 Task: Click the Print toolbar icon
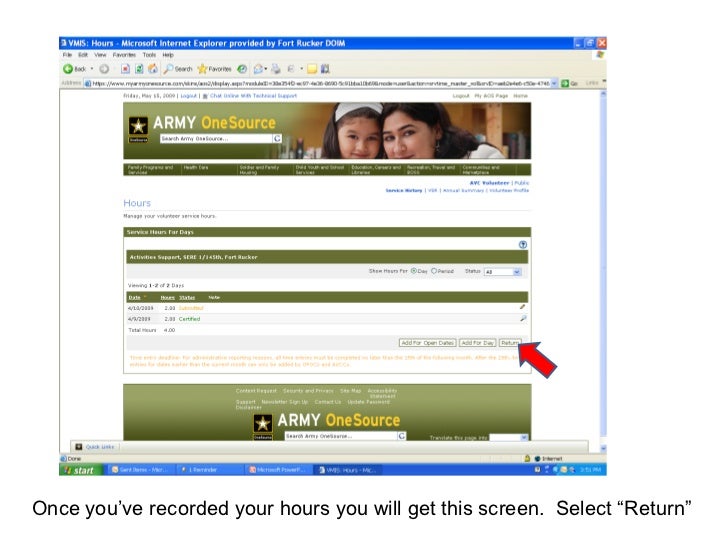(x=276, y=69)
